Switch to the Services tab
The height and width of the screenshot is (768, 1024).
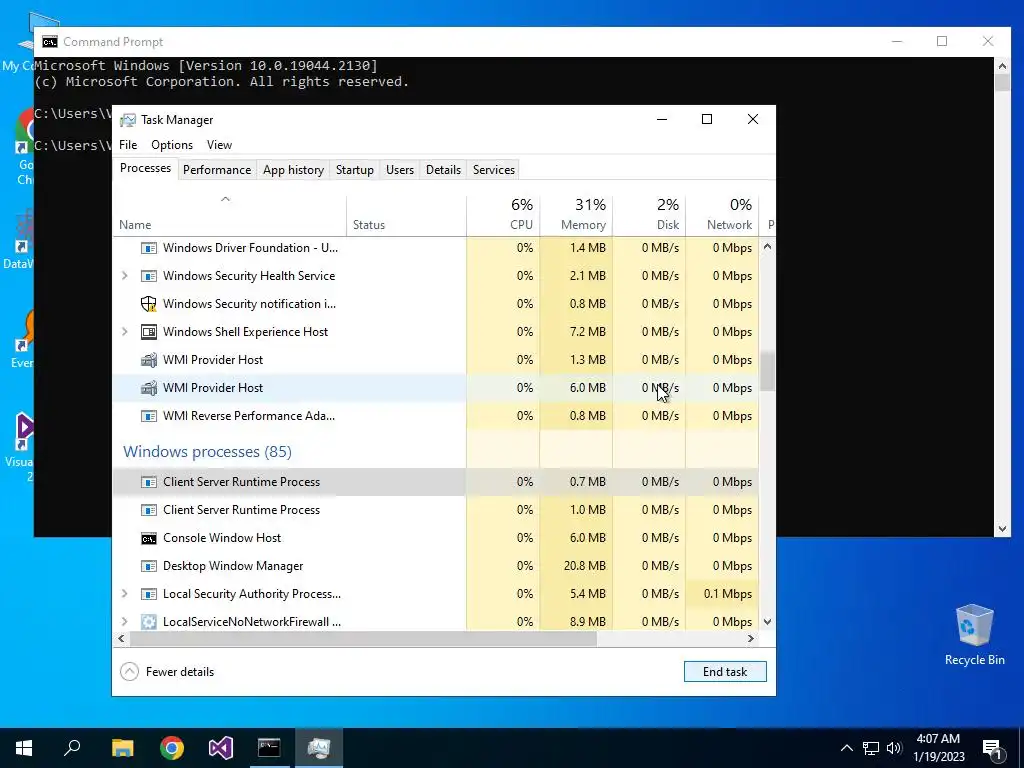coord(494,170)
